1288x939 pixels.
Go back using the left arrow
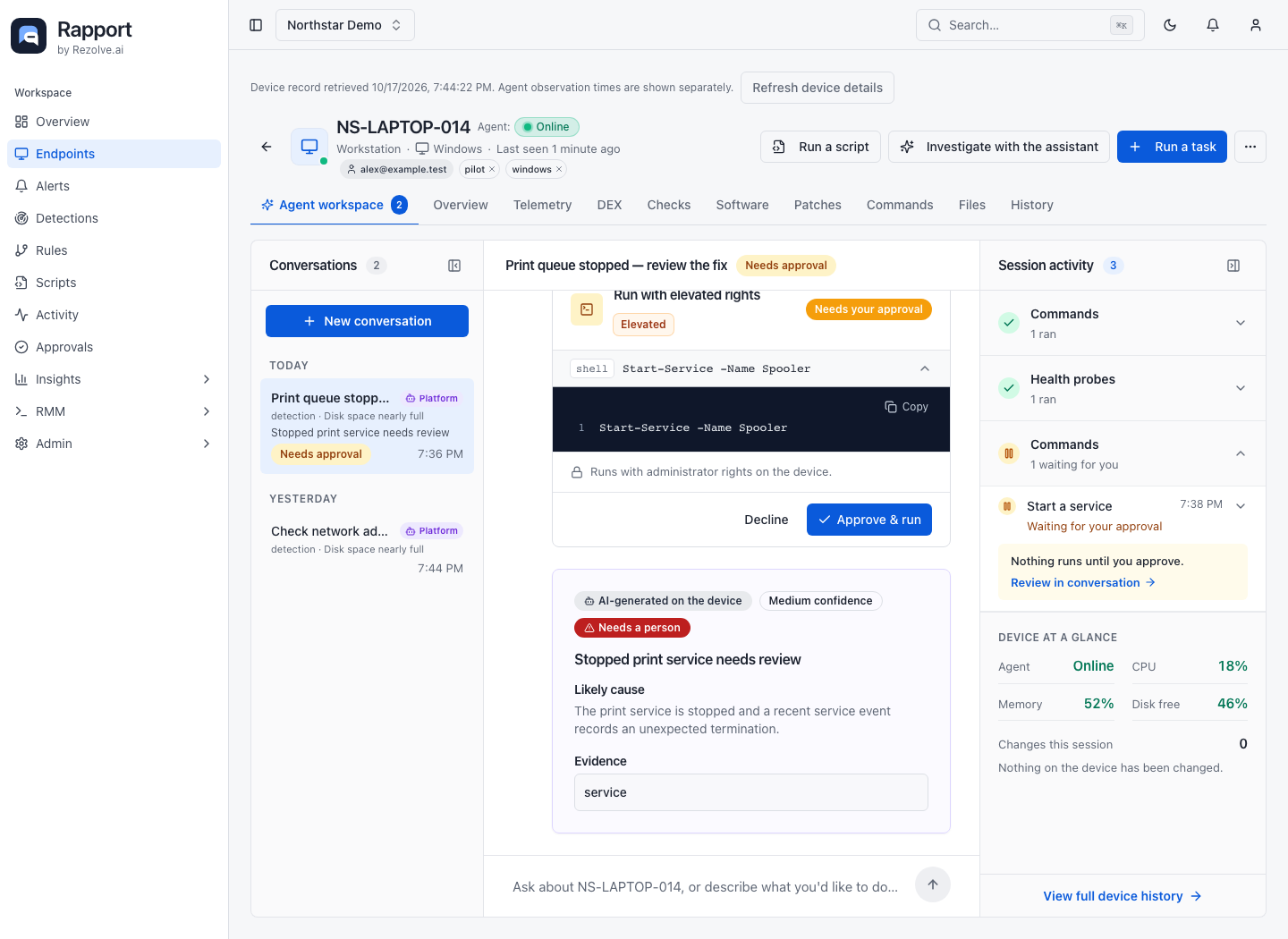pyautogui.click(x=267, y=147)
